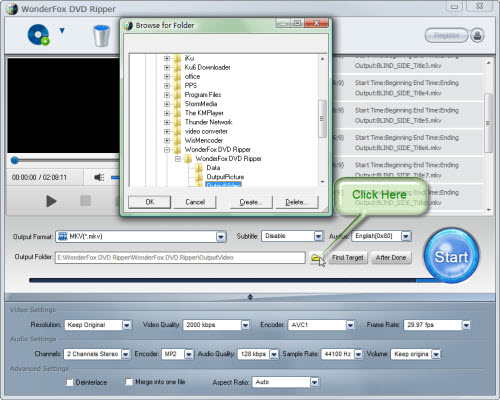The image size is (500, 400).
Task: Open the Aspect Ratio dropdown
Action: click(314, 382)
